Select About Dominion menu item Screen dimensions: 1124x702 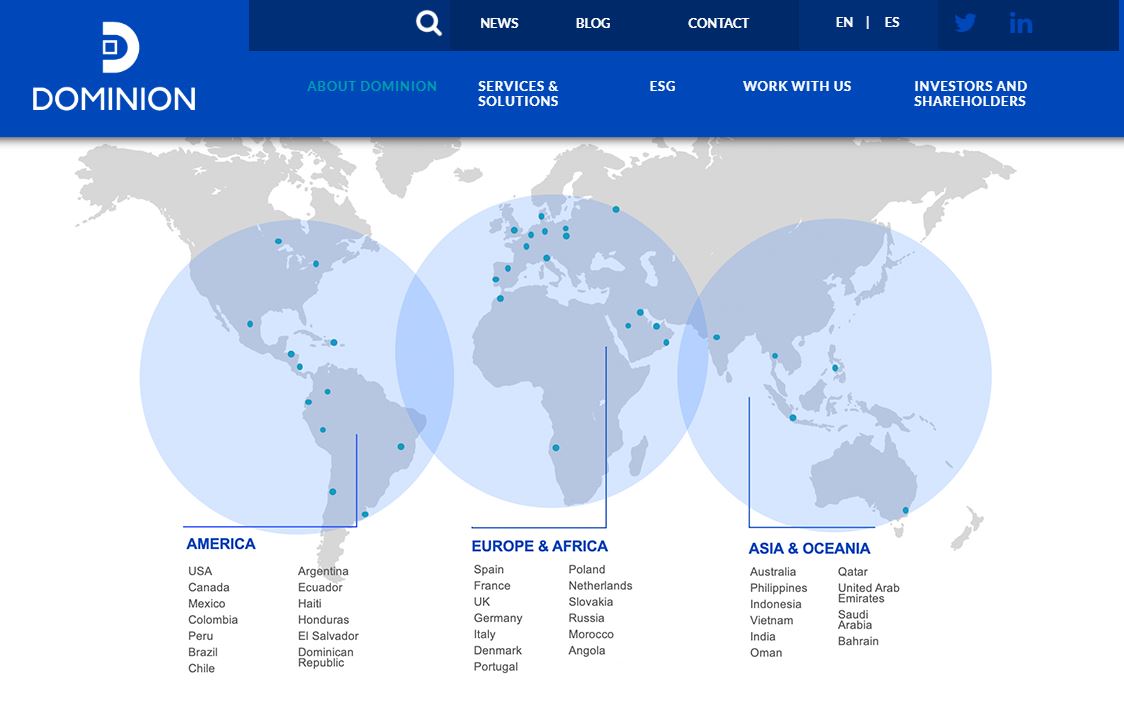click(x=372, y=86)
